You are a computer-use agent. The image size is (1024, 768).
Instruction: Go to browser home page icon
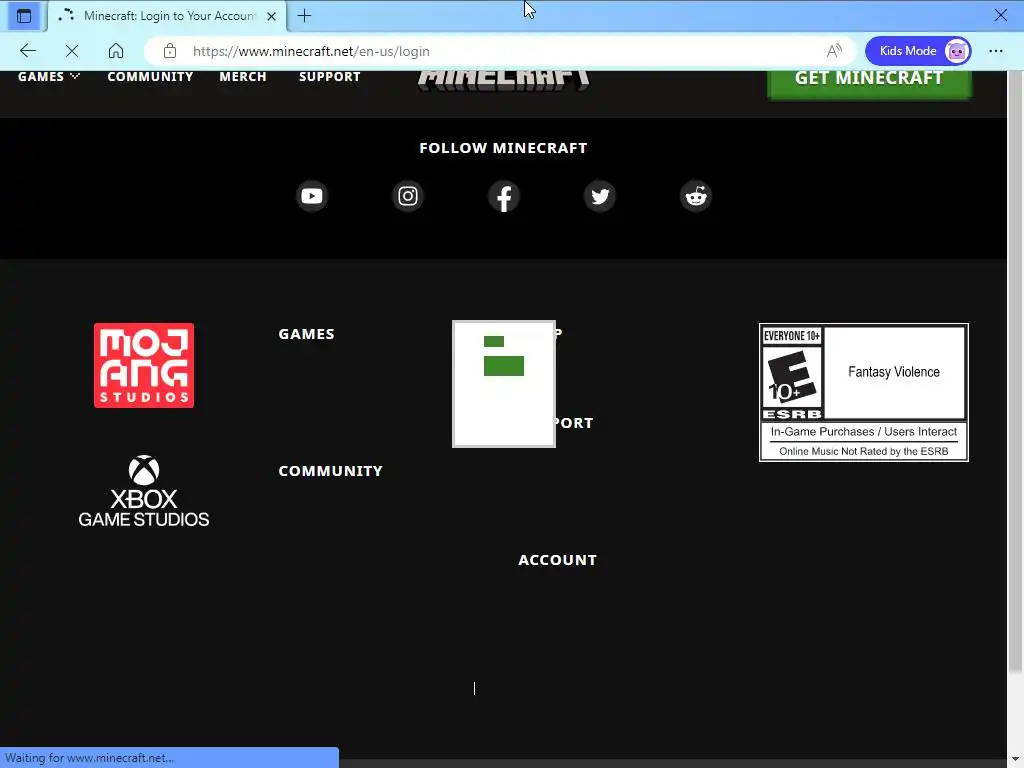[116, 51]
